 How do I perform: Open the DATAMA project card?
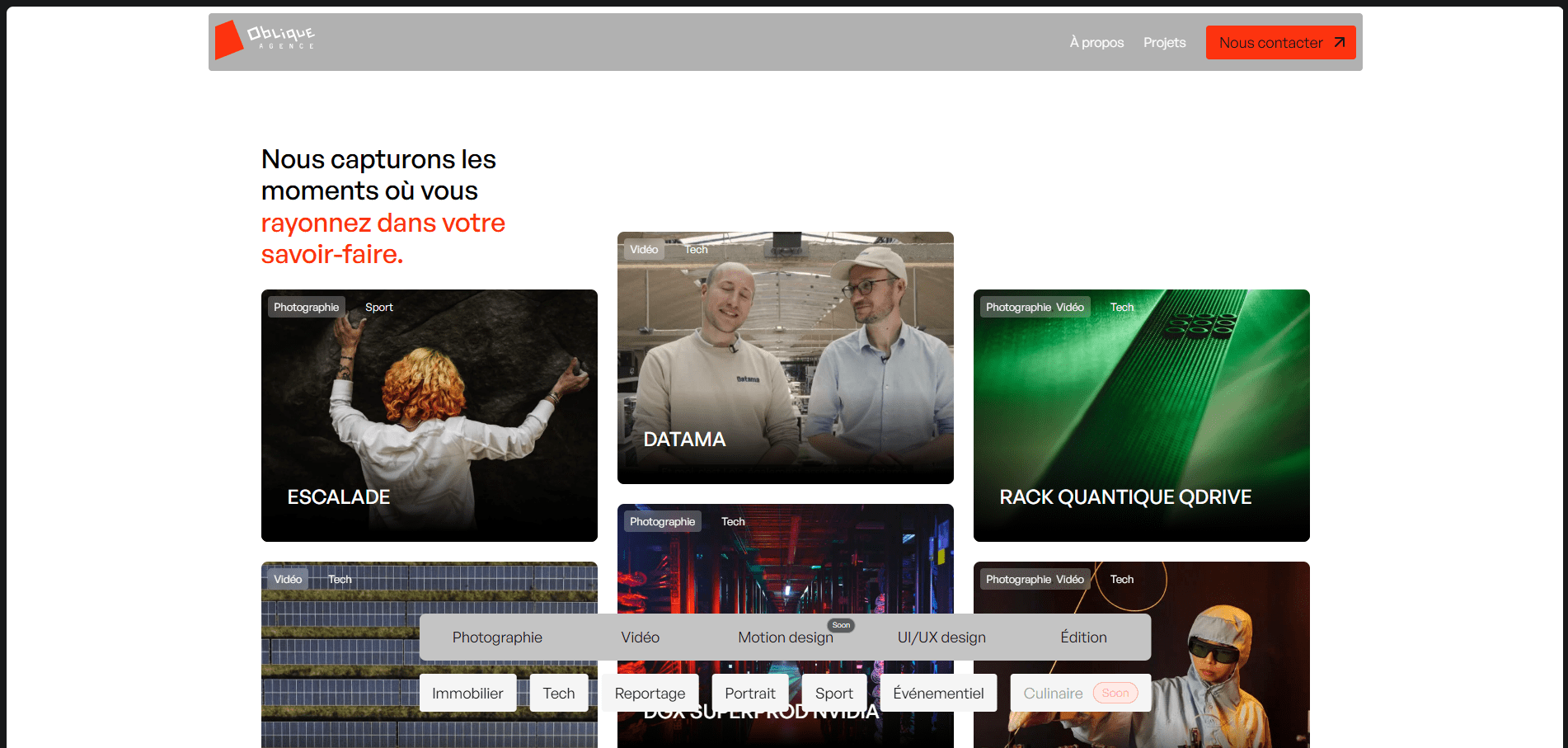[786, 358]
